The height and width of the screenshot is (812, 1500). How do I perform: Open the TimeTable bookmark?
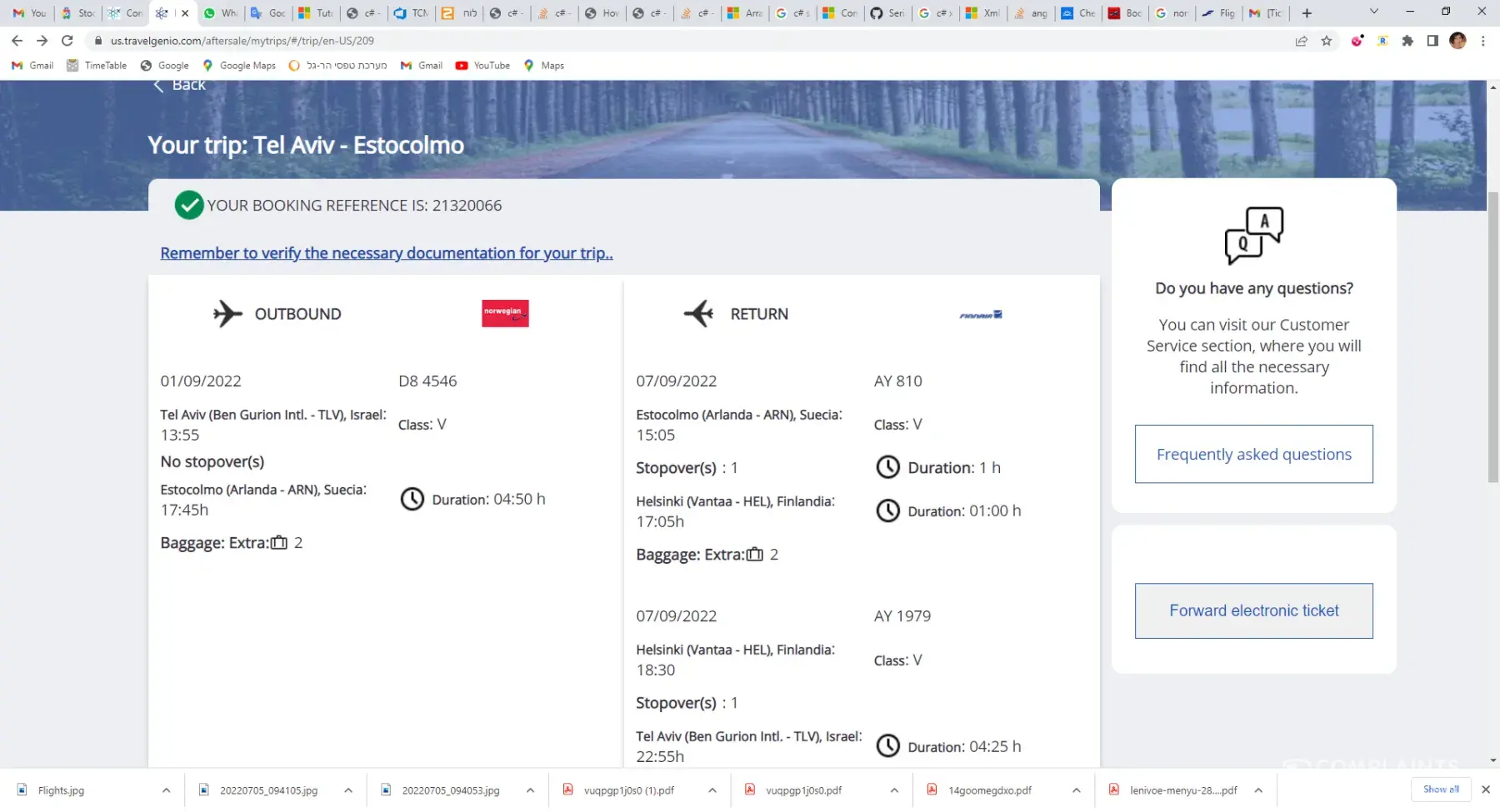(x=97, y=66)
